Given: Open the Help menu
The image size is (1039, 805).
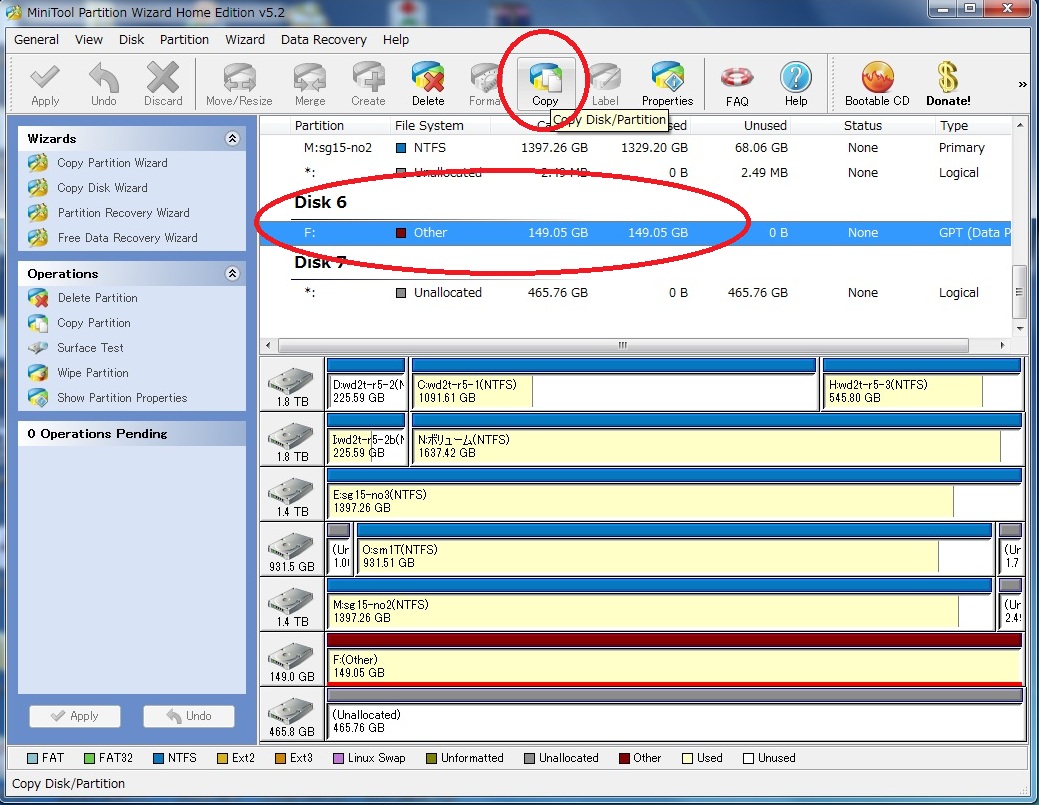Looking at the screenshot, I should point(396,40).
